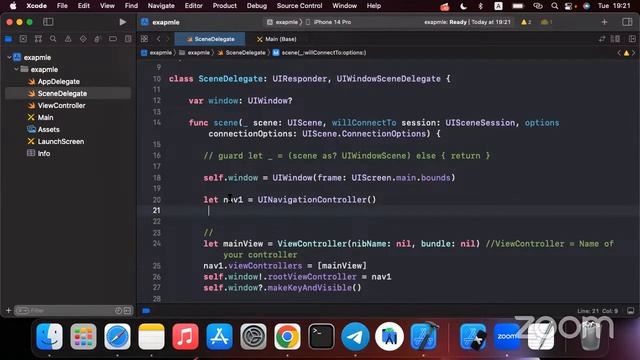The image size is (640, 360).
Task: Click the plus Library button
Action: pos(604,22)
